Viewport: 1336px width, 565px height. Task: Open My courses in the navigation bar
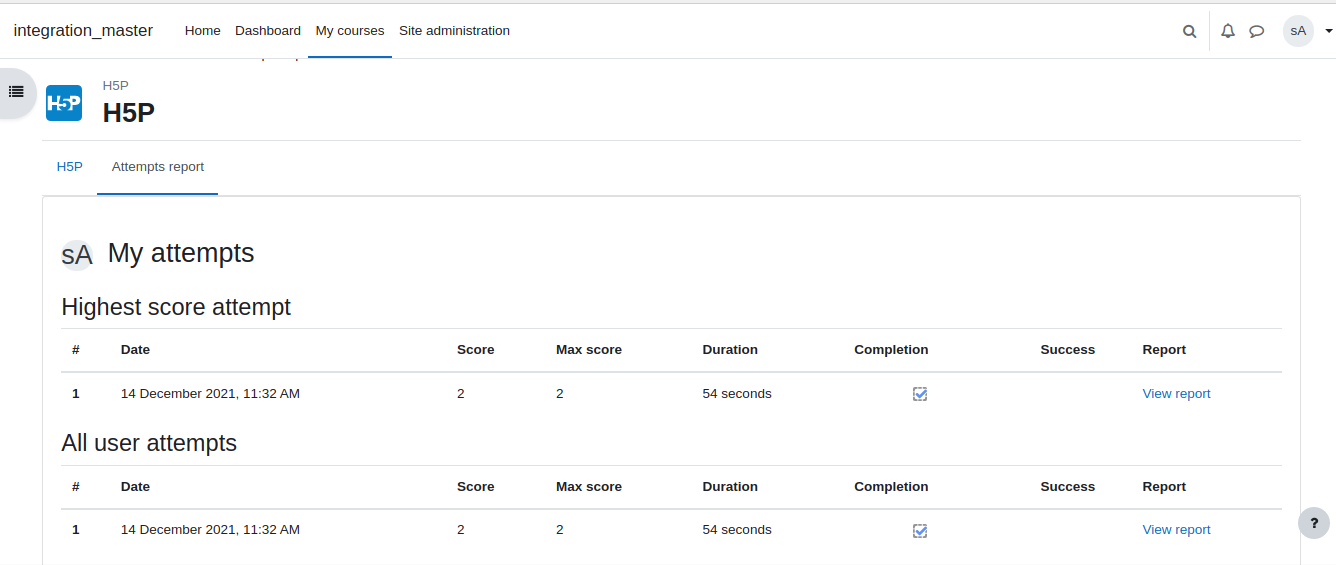[x=350, y=31]
